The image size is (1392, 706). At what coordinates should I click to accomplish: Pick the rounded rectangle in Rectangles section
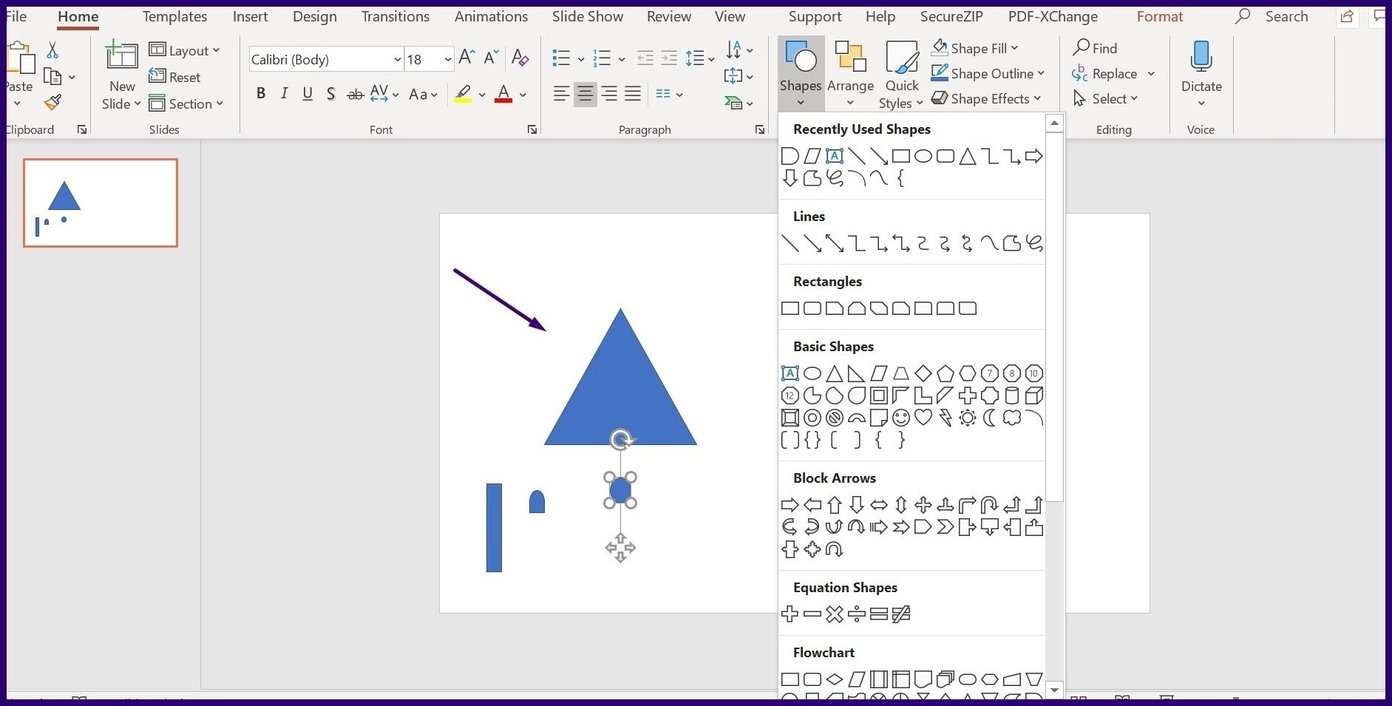[812, 308]
